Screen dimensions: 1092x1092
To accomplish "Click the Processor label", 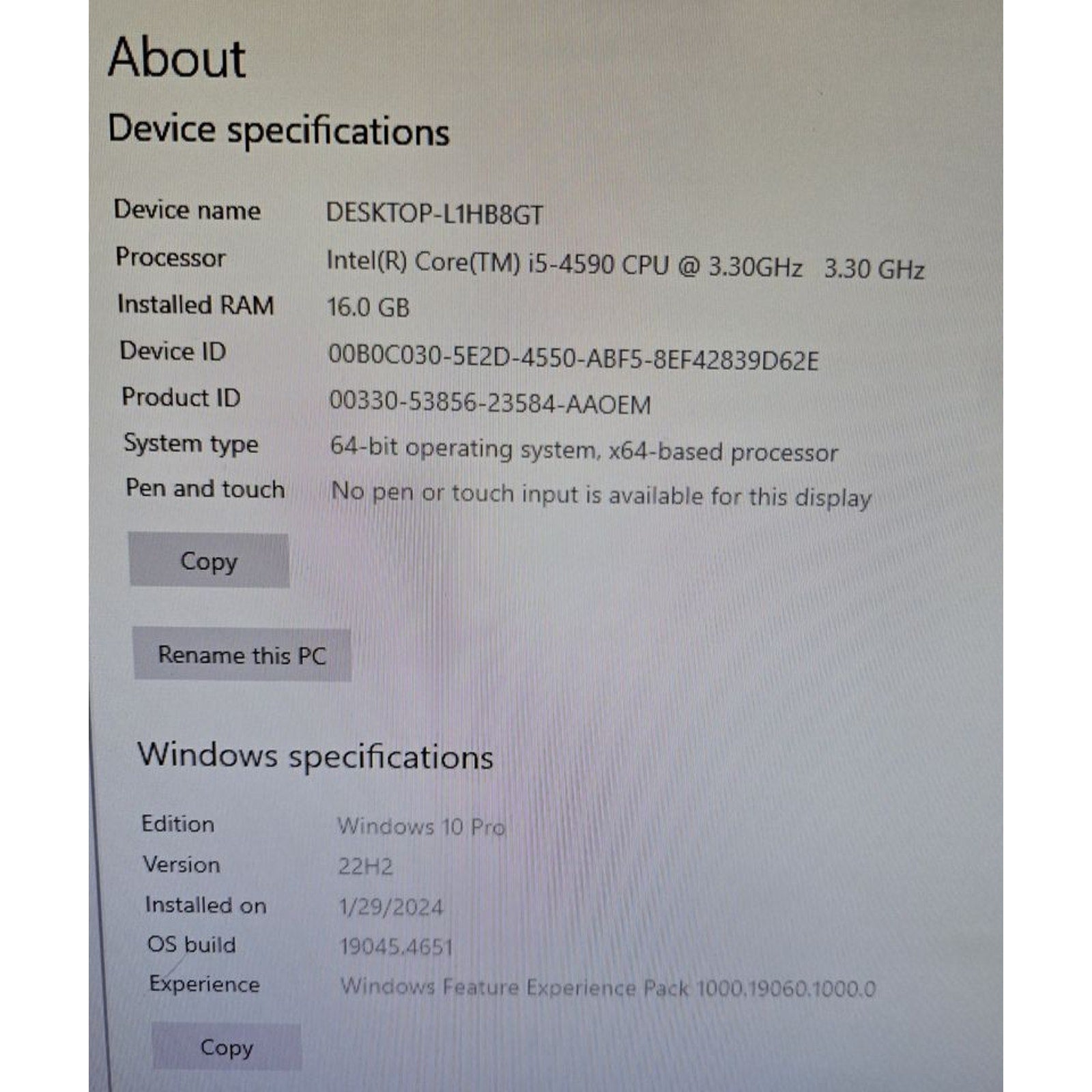I will (171, 257).
